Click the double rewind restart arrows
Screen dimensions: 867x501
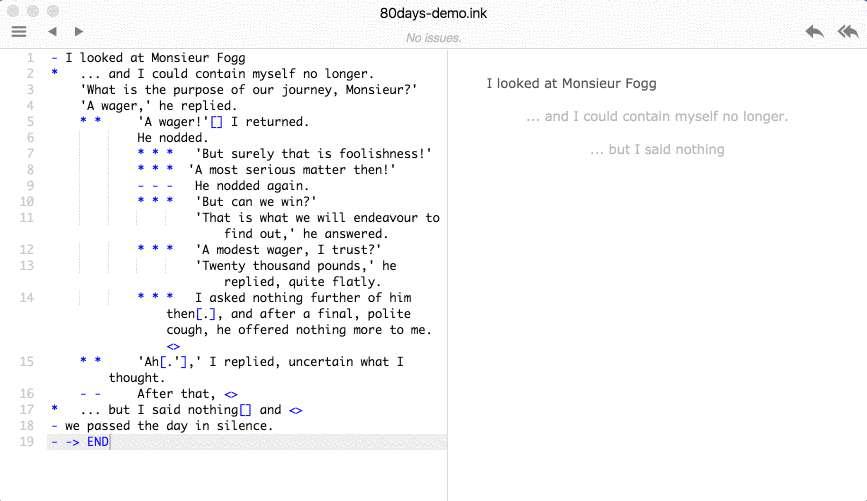click(x=847, y=32)
